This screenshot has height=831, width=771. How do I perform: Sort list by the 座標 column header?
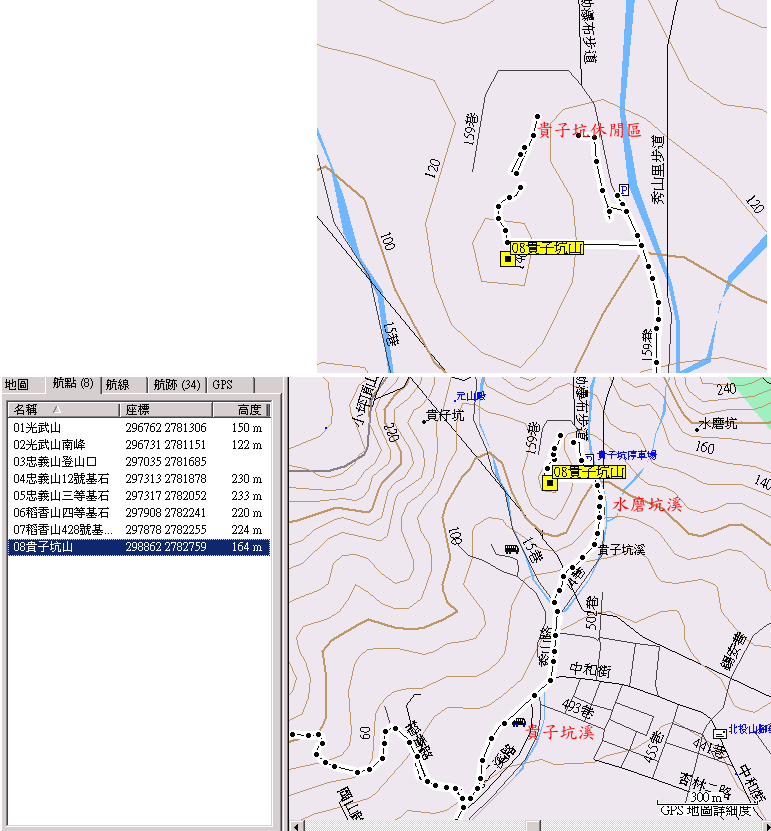[x=165, y=409]
